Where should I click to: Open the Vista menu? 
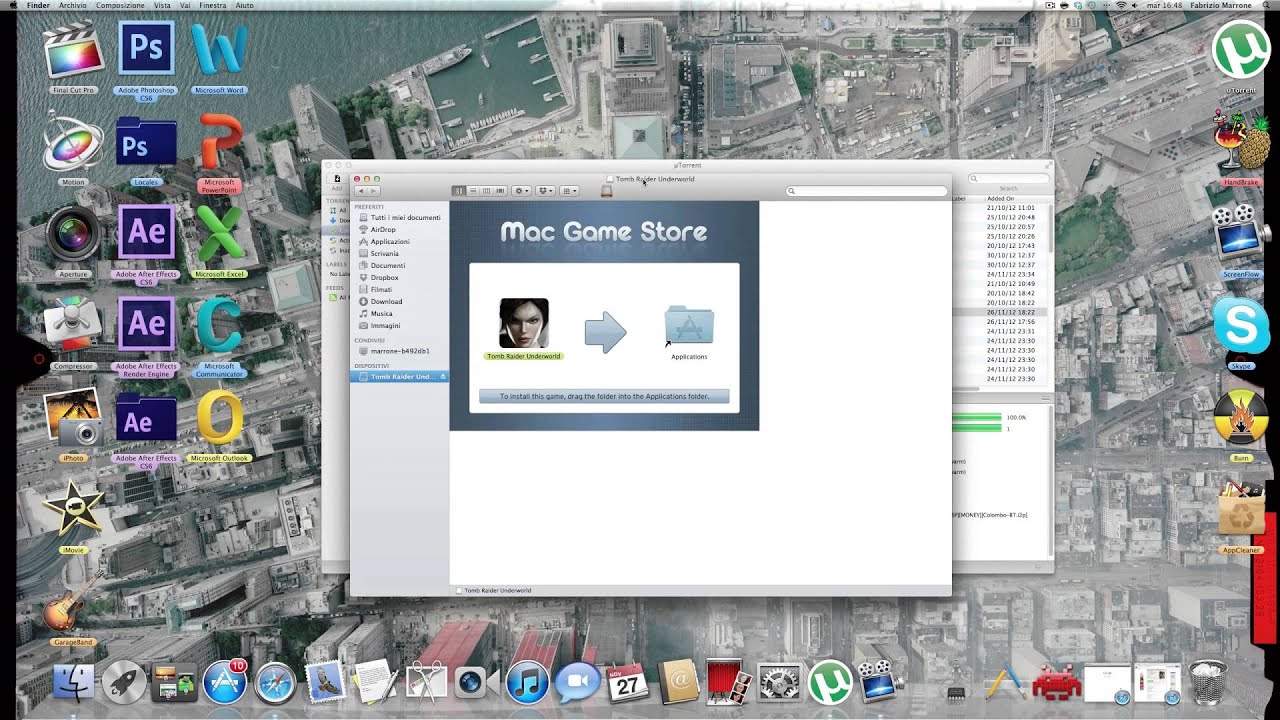pyautogui.click(x=162, y=5)
